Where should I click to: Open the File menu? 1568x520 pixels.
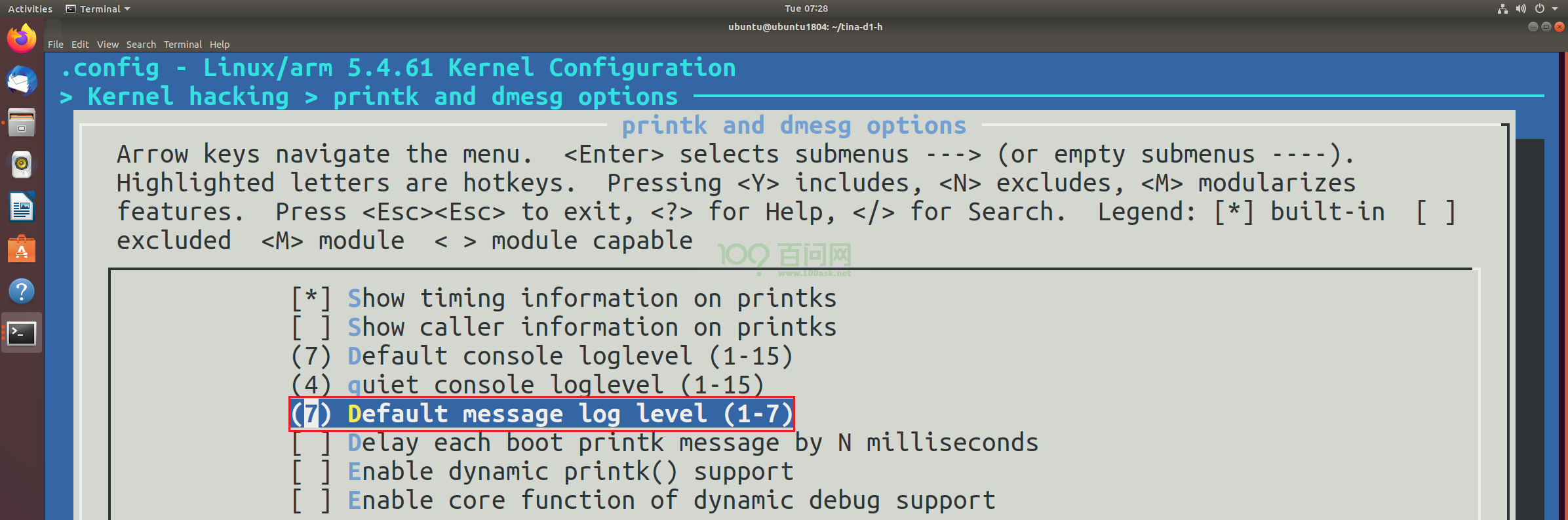click(x=56, y=45)
